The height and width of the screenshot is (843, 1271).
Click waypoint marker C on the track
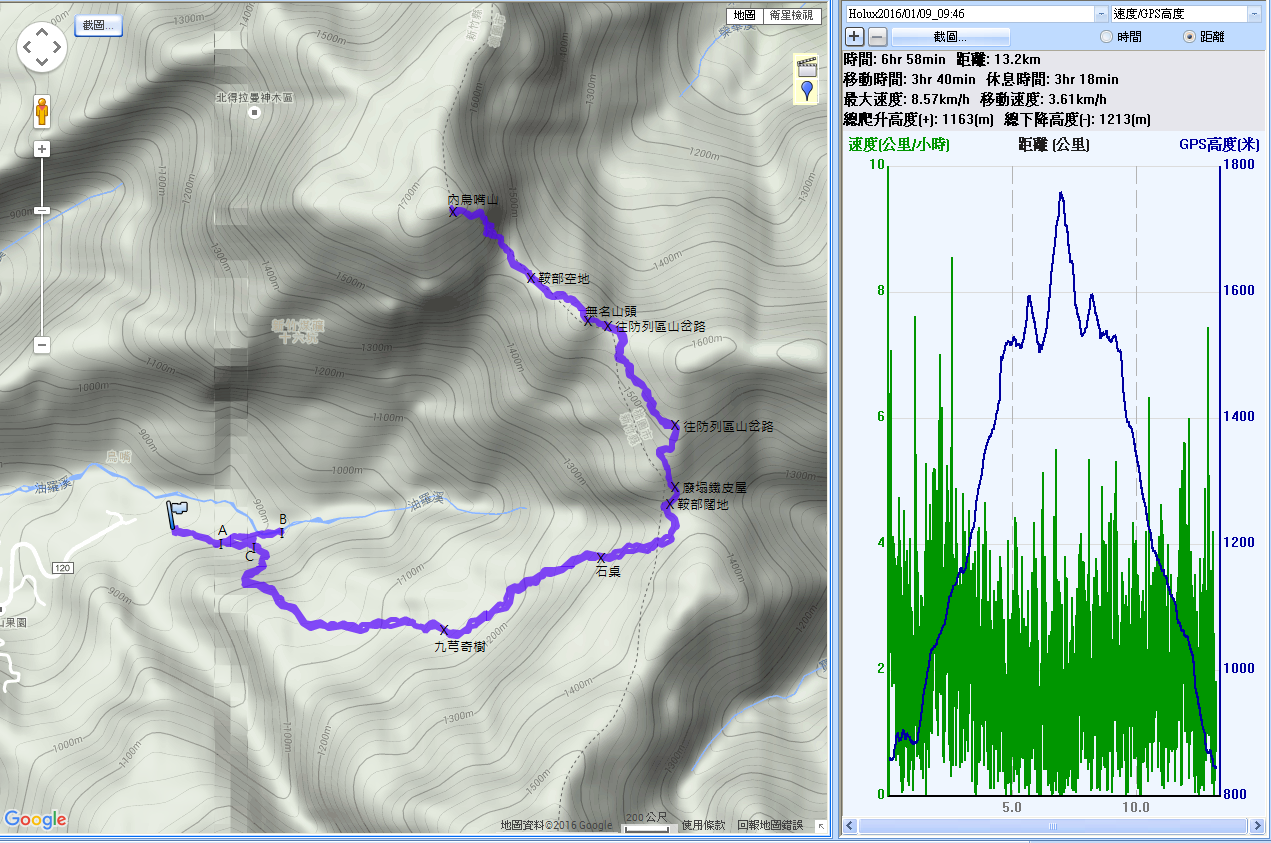(254, 548)
